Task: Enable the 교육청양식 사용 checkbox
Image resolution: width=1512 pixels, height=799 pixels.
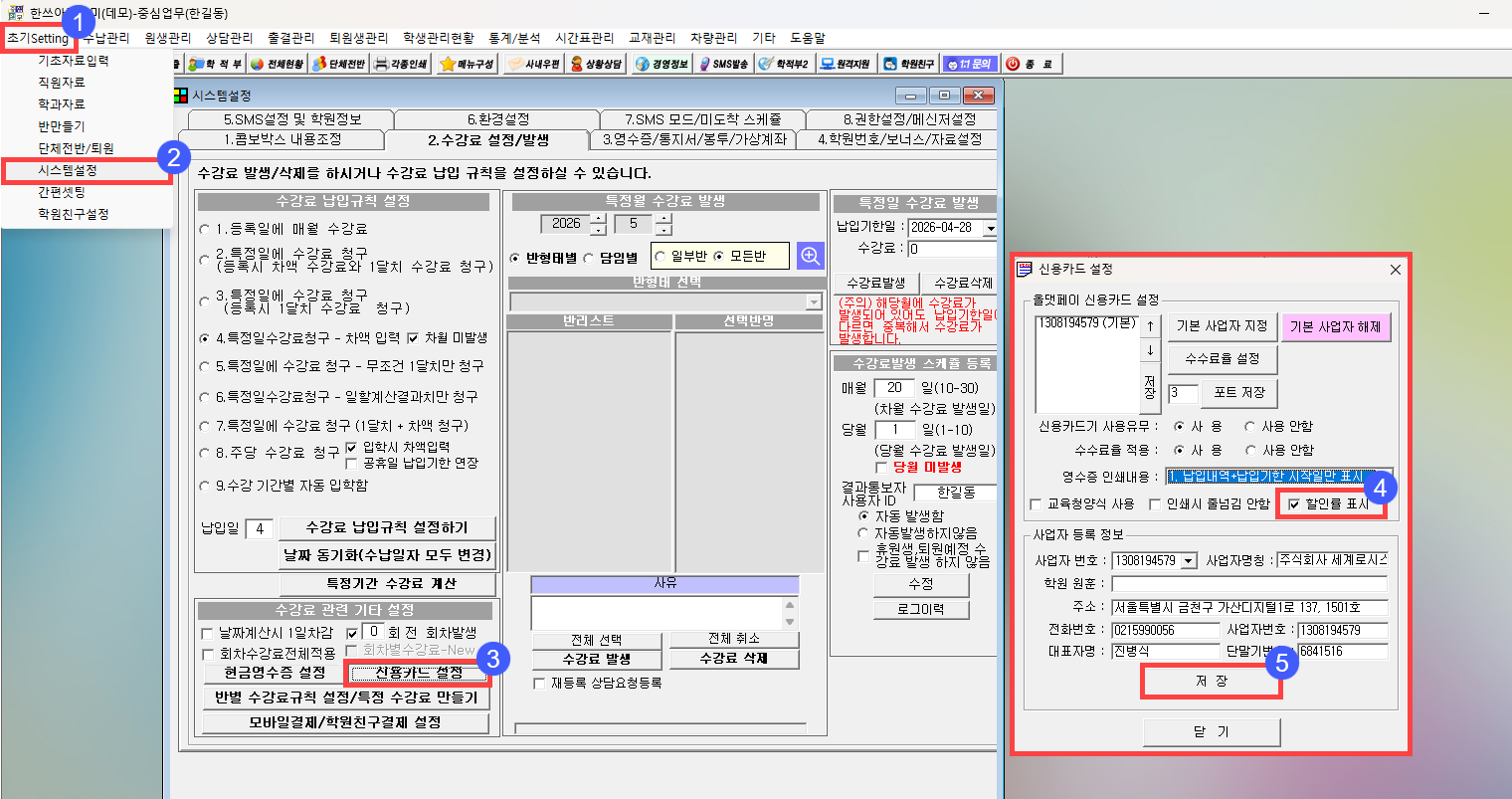Action: coord(1037,504)
